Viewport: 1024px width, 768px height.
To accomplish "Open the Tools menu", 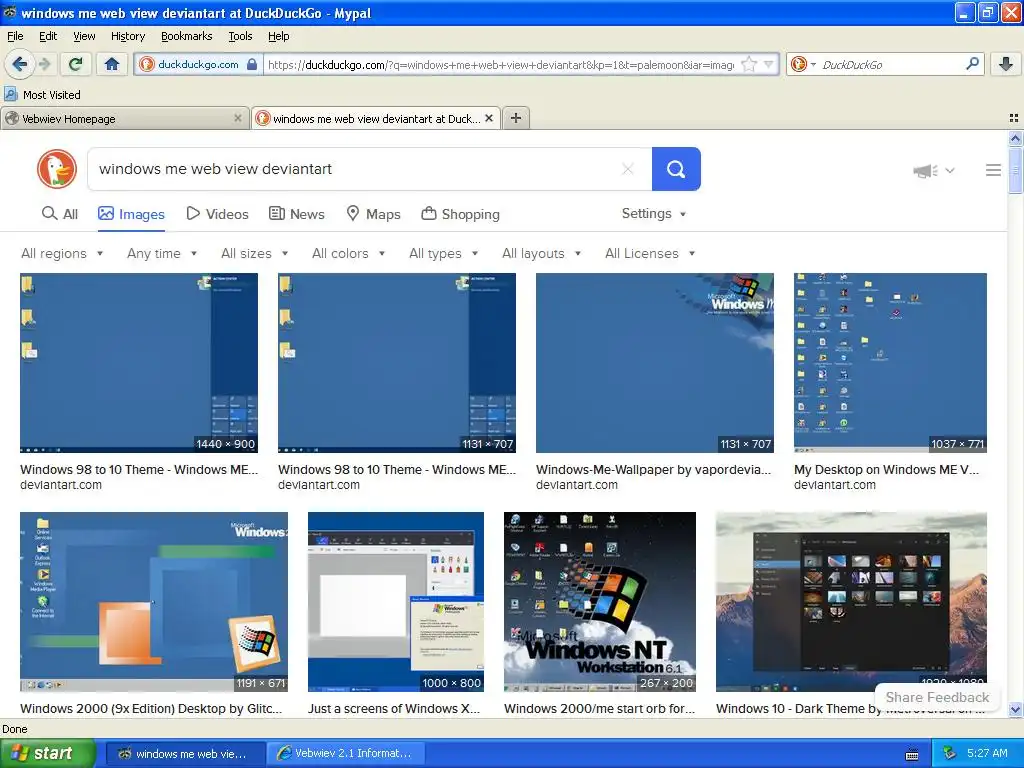I will coord(240,36).
